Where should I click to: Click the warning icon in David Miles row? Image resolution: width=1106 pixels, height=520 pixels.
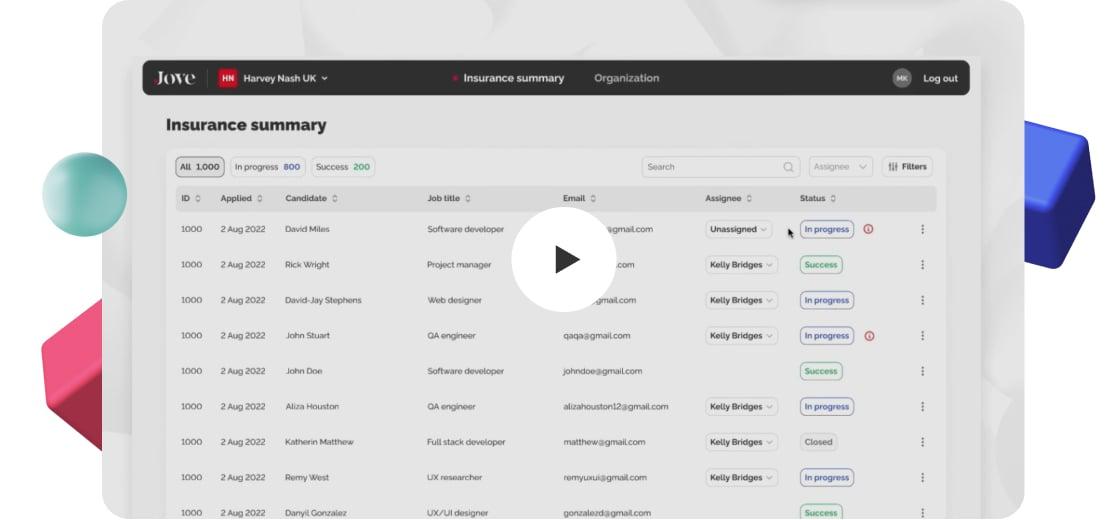click(868, 229)
